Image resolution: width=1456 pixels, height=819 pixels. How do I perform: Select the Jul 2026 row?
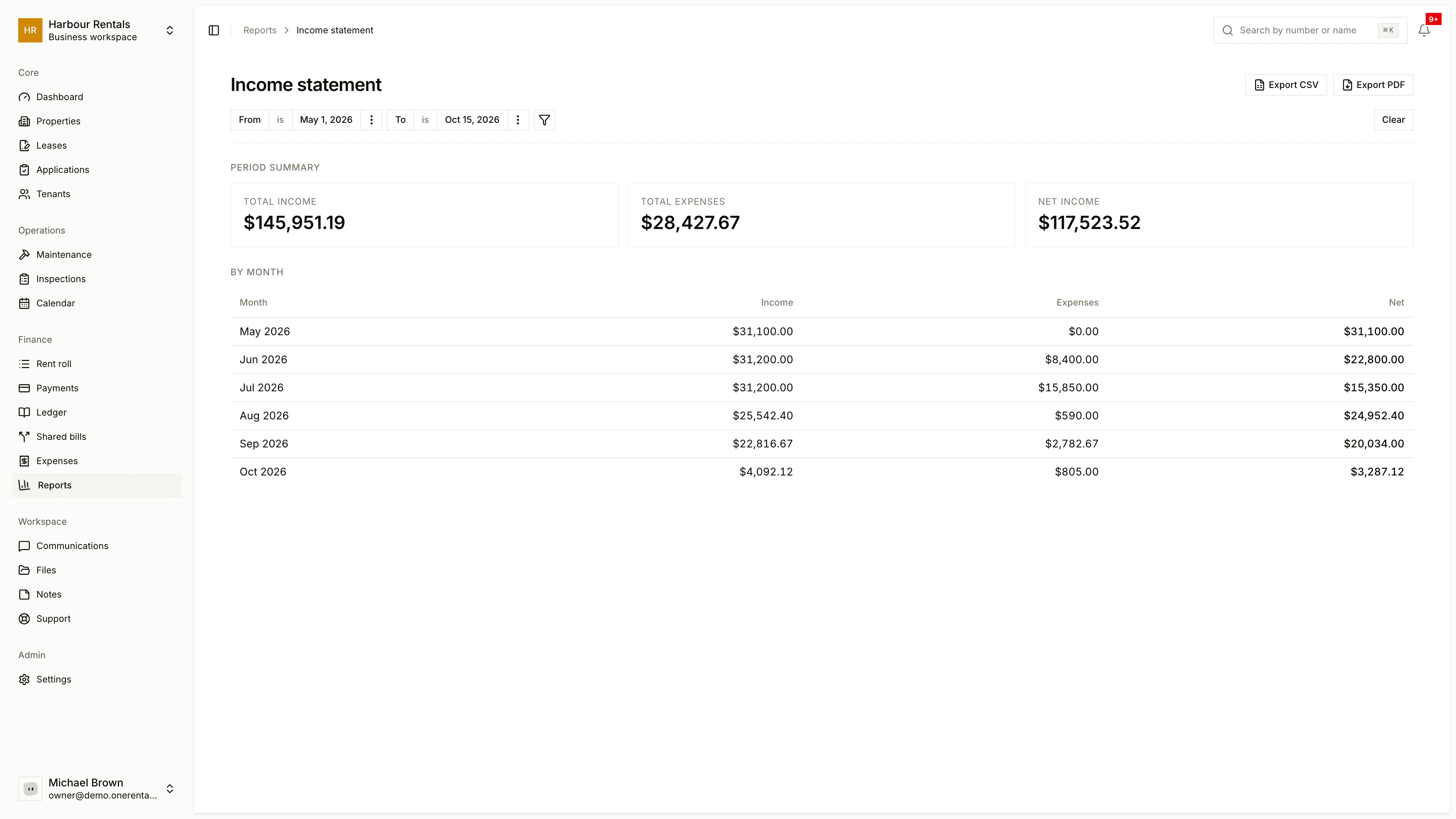[822, 388]
